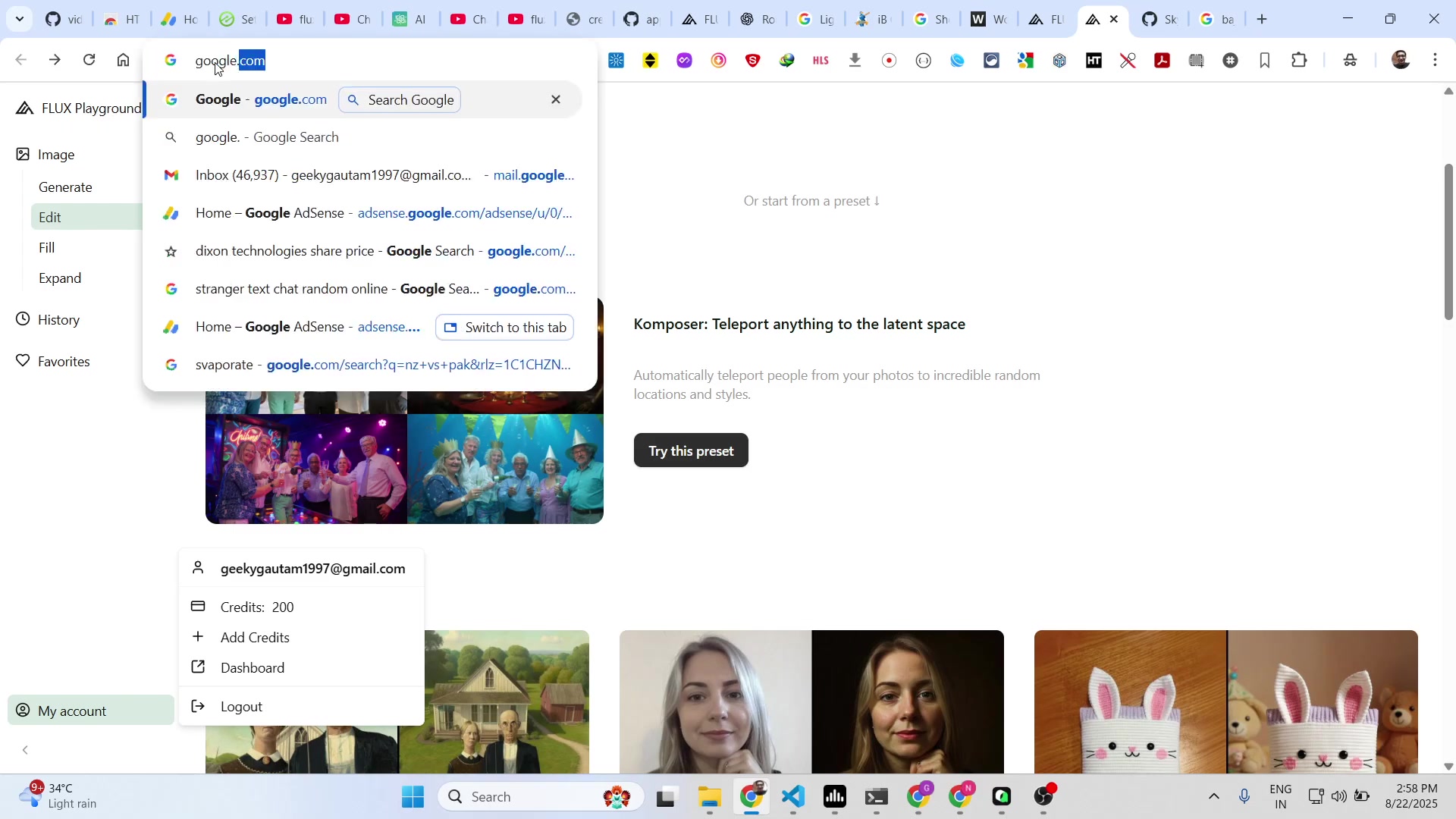Open the tab search dropdown arrow
This screenshot has height=819, width=1456.
coord(19,19)
